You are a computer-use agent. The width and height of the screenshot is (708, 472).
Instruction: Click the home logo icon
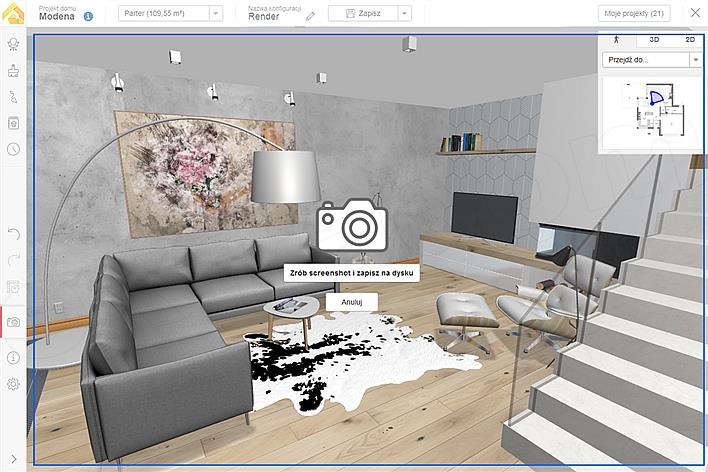point(15,13)
